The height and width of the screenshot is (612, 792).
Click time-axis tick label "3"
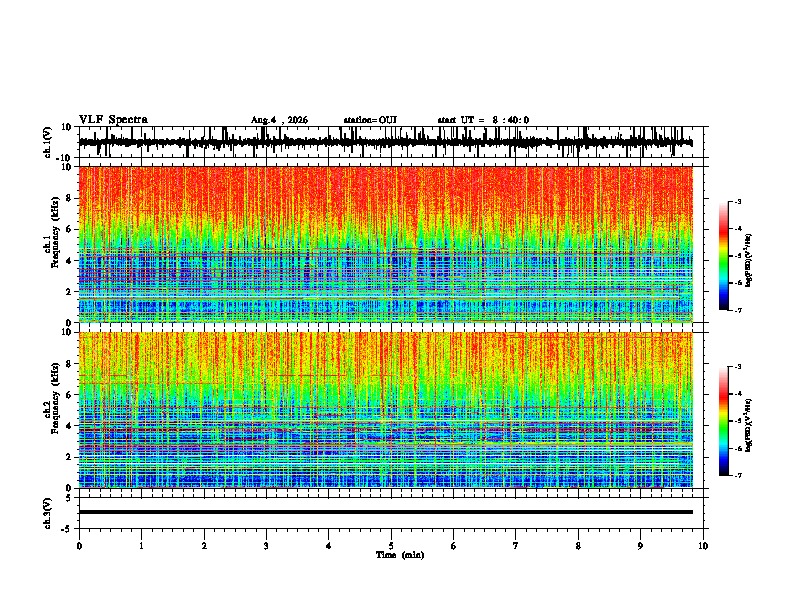[266, 545]
